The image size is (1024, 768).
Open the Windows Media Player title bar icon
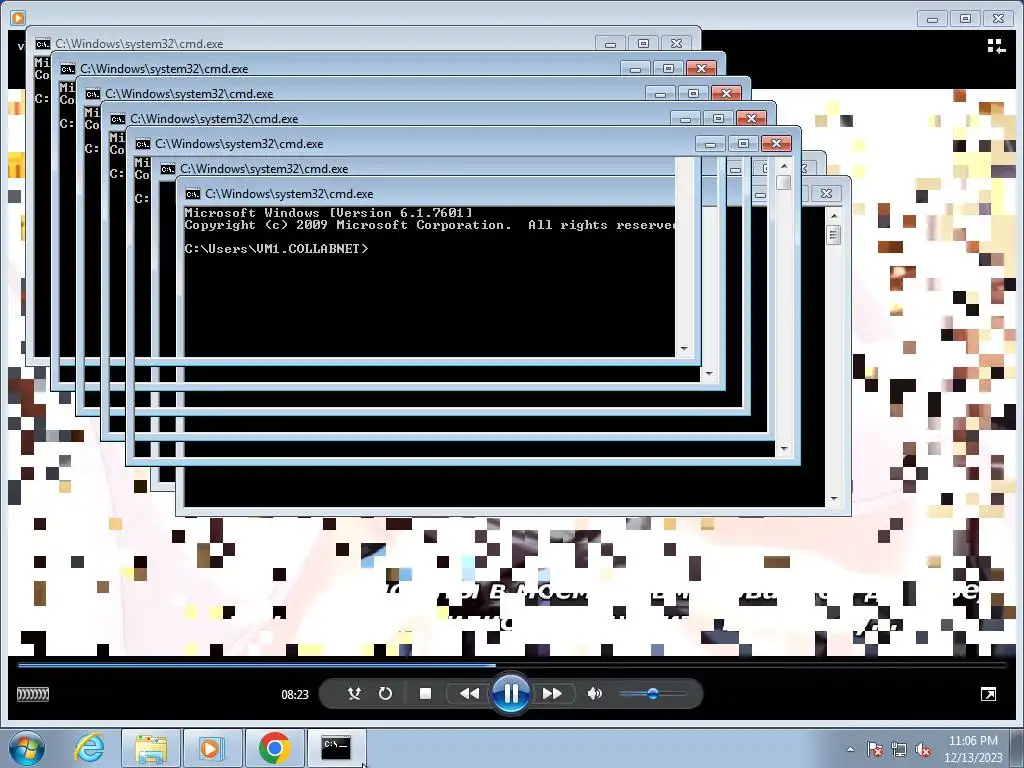[x=18, y=18]
